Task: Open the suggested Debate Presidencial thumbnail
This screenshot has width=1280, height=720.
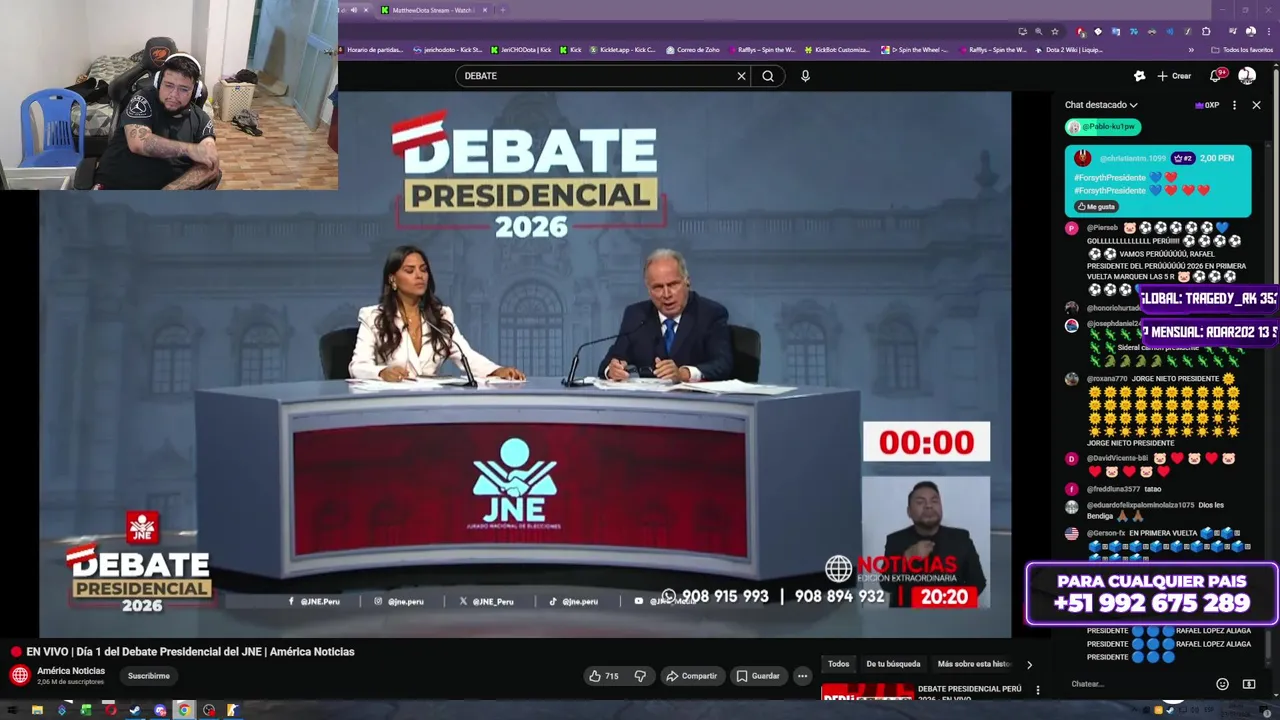Action: pyautogui.click(x=867, y=692)
